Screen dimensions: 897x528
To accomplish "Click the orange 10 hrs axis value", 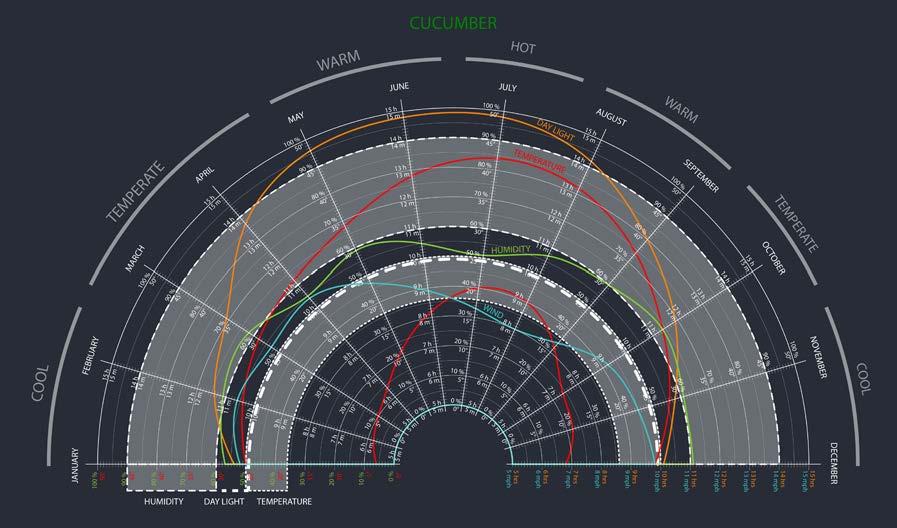I will (x=664, y=479).
